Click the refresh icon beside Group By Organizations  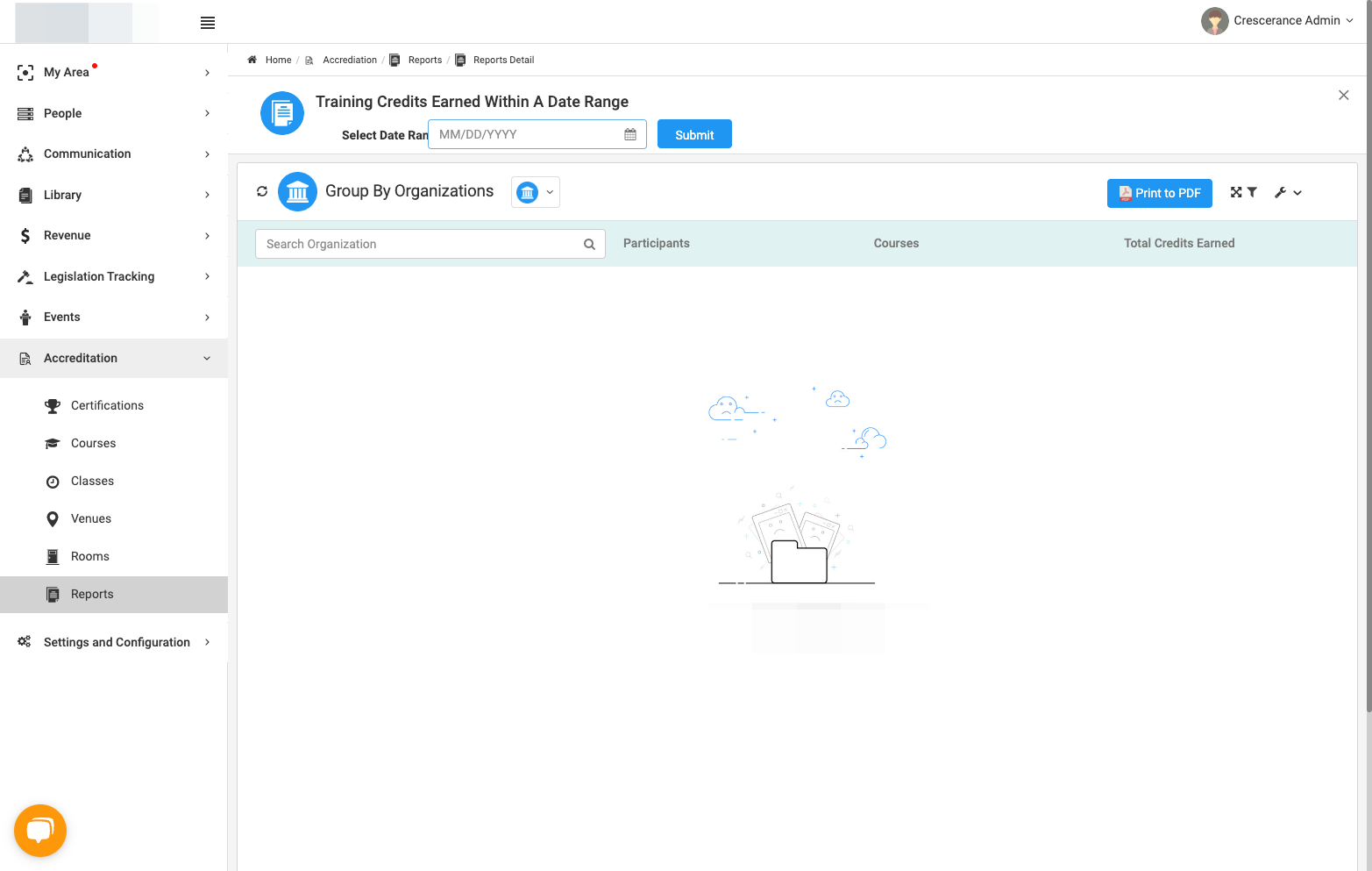pos(262,191)
